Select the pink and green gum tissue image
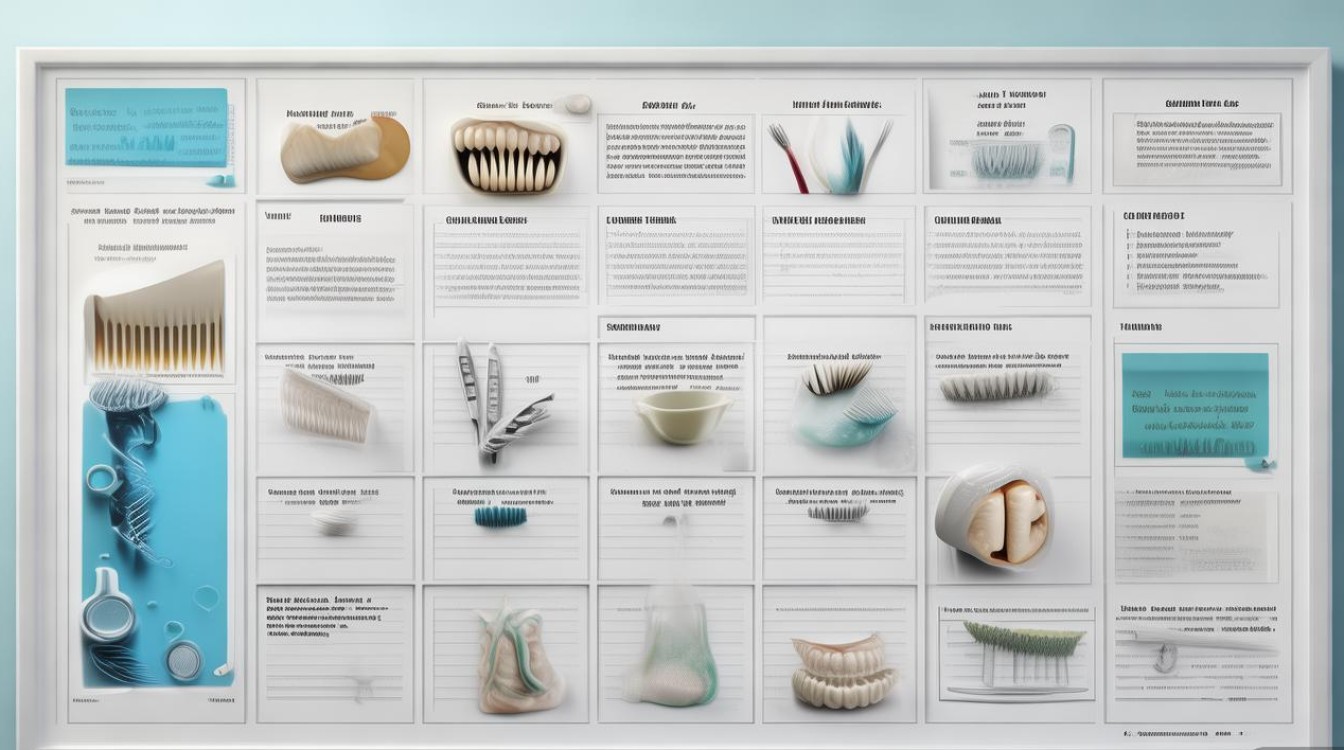The image size is (1344, 750). (518, 658)
